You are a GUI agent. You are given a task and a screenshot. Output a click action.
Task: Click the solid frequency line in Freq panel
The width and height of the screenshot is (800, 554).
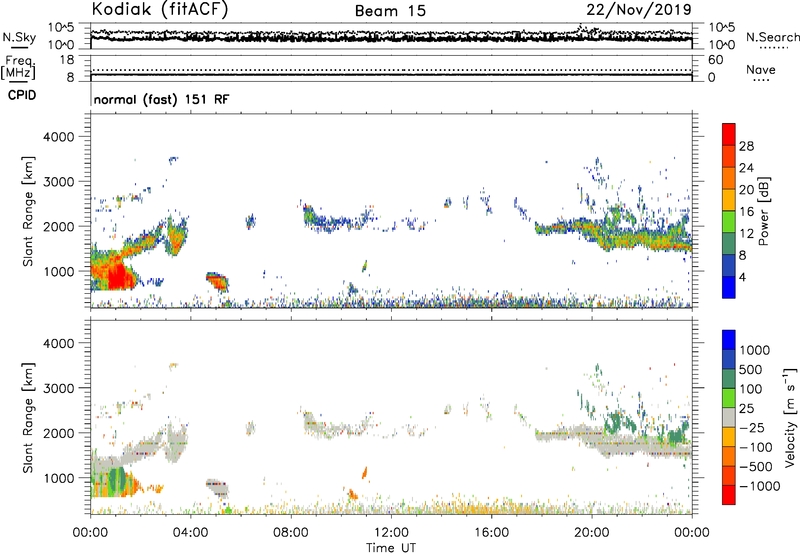(391, 74)
